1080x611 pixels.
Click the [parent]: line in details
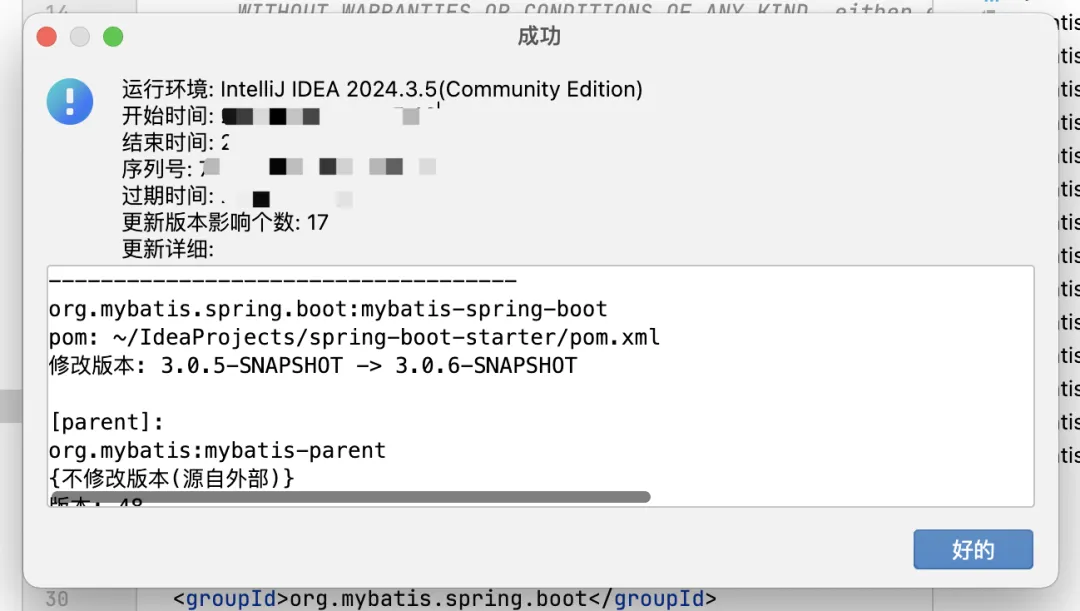107,422
